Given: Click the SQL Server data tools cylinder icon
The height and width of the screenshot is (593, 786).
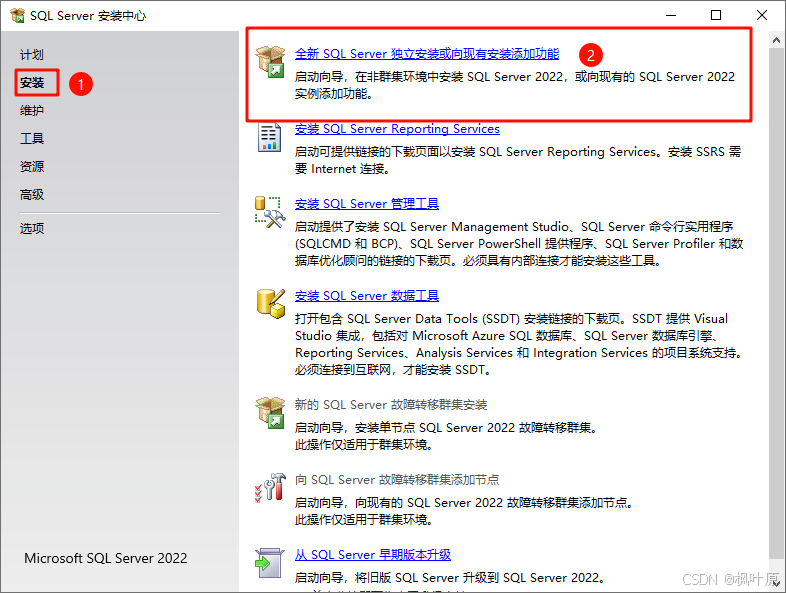Looking at the screenshot, I should coord(271,304).
